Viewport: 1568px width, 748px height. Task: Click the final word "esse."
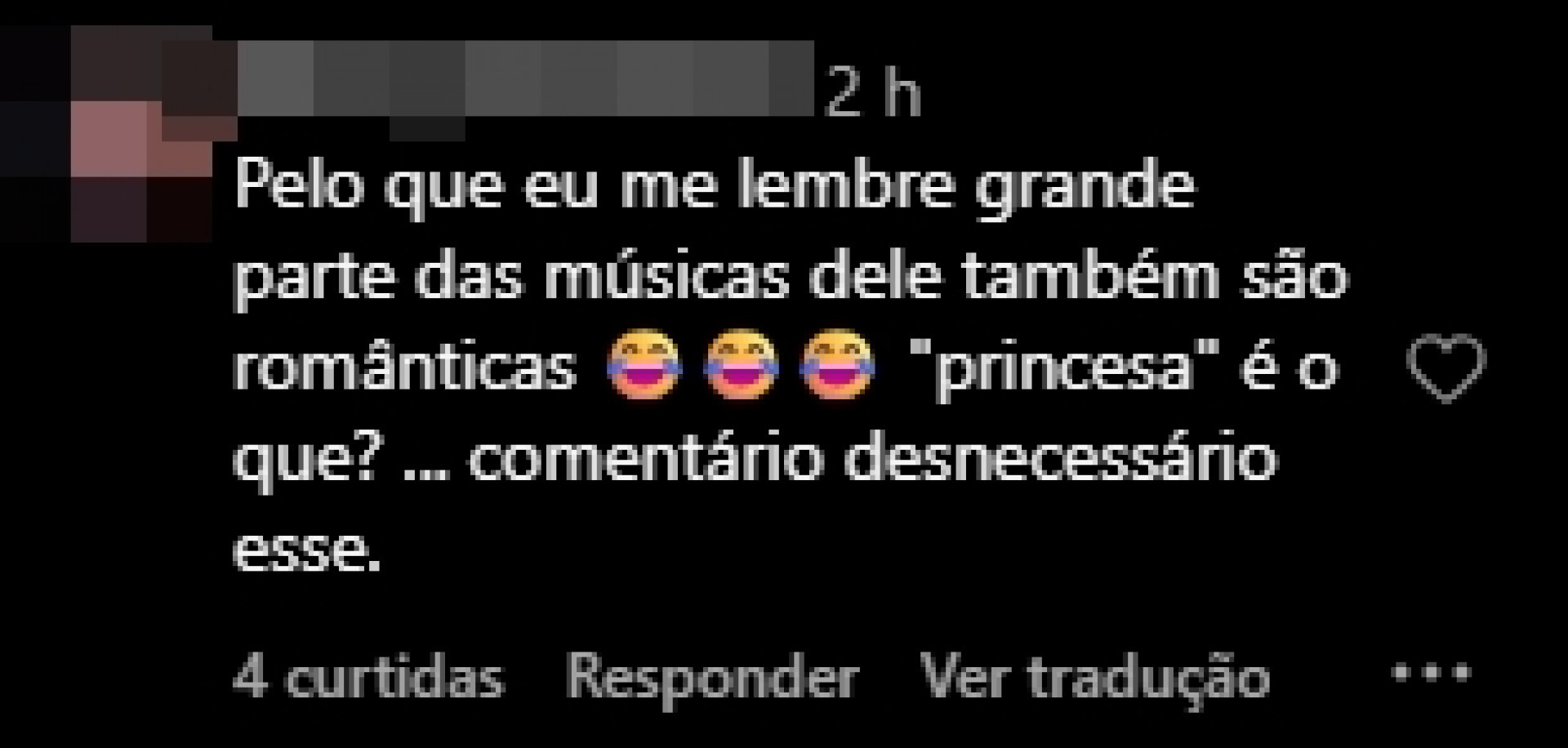point(307,552)
